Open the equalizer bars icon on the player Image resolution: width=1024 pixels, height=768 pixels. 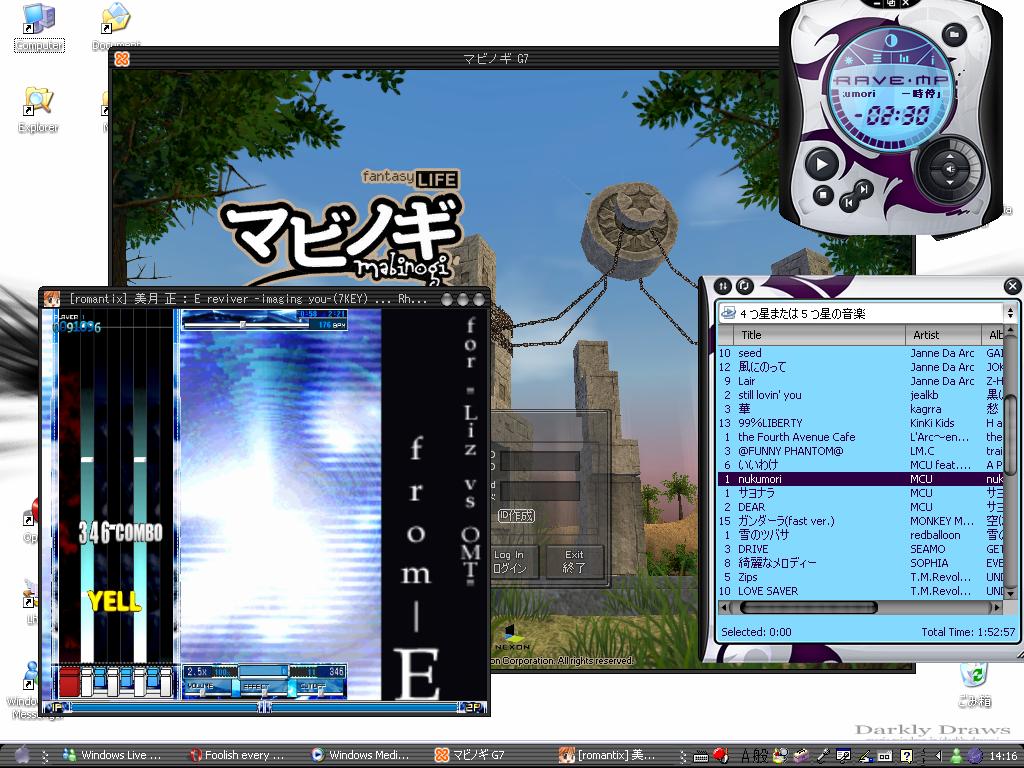point(904,58)
